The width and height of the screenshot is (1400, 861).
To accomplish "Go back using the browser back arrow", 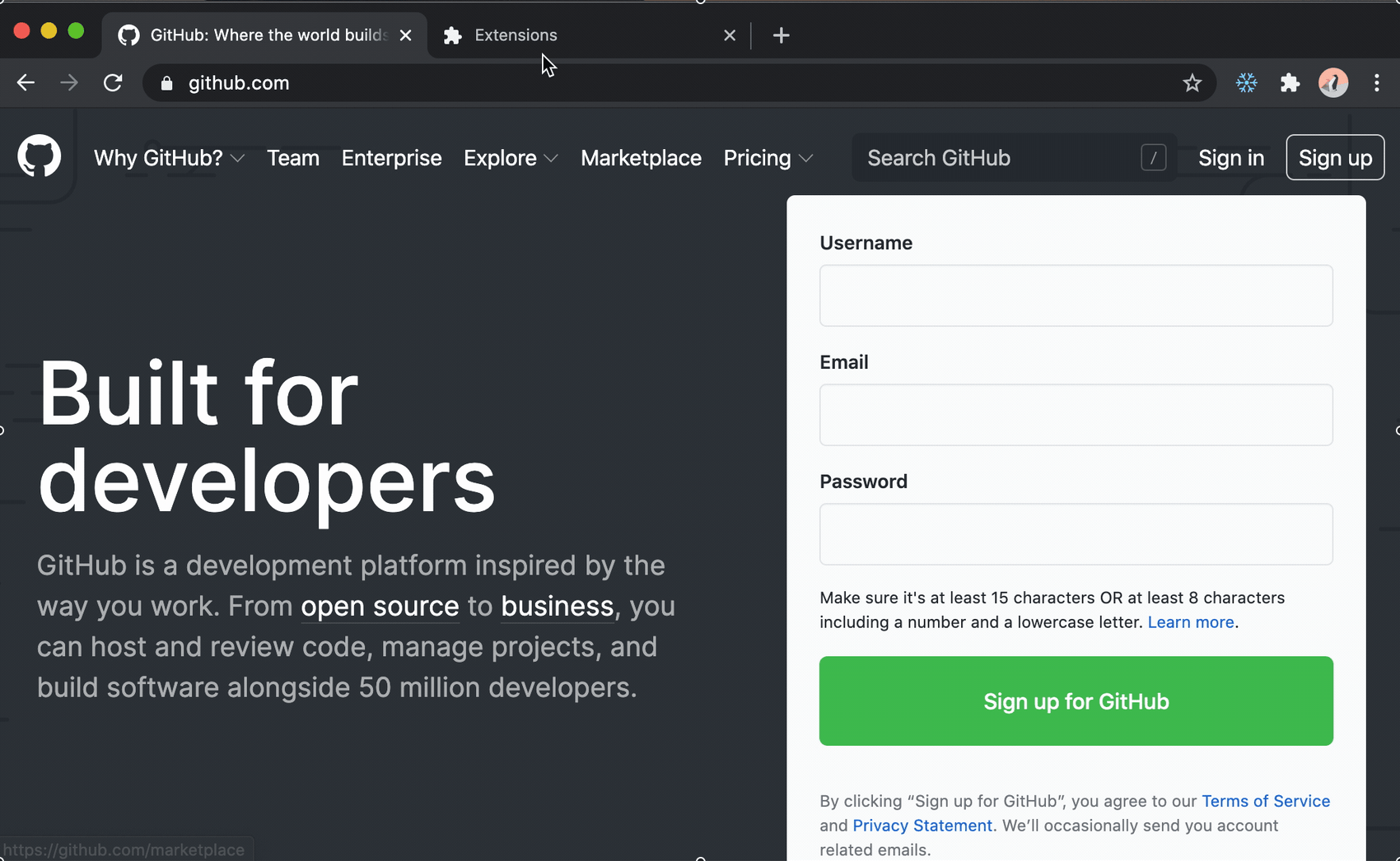I will click(x=26, y=82).
